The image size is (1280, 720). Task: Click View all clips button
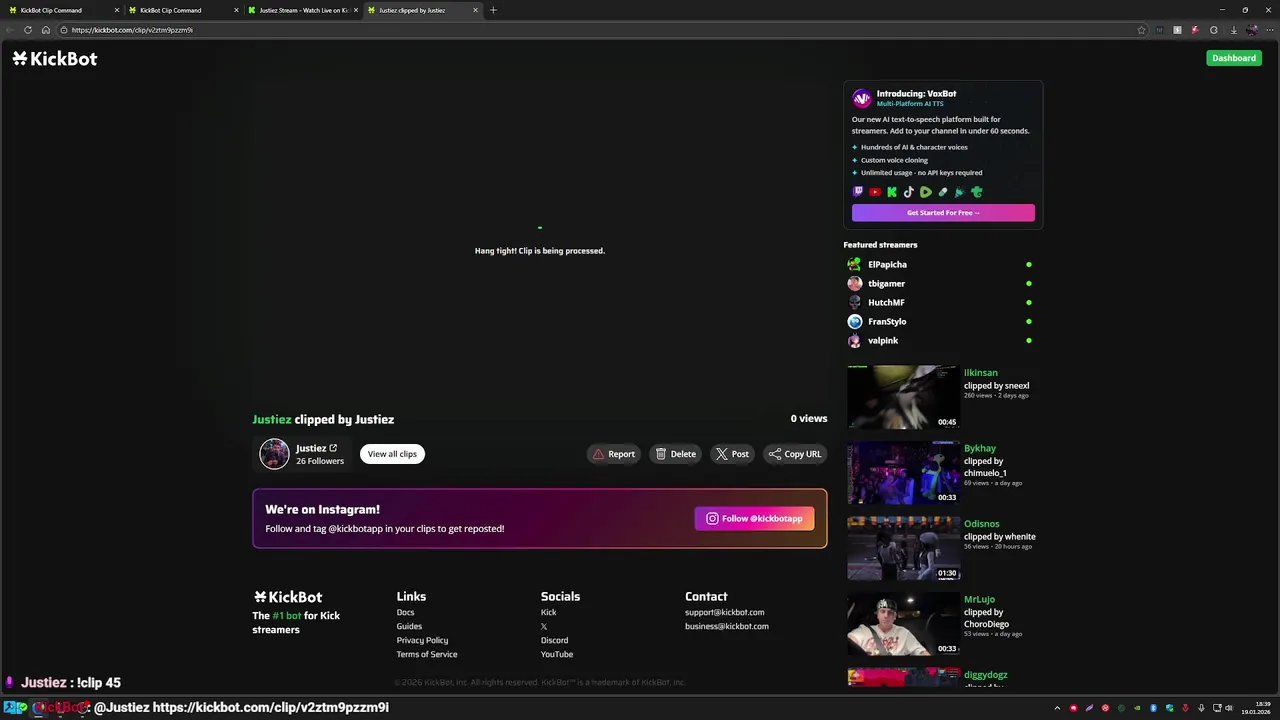click(392, 454)
